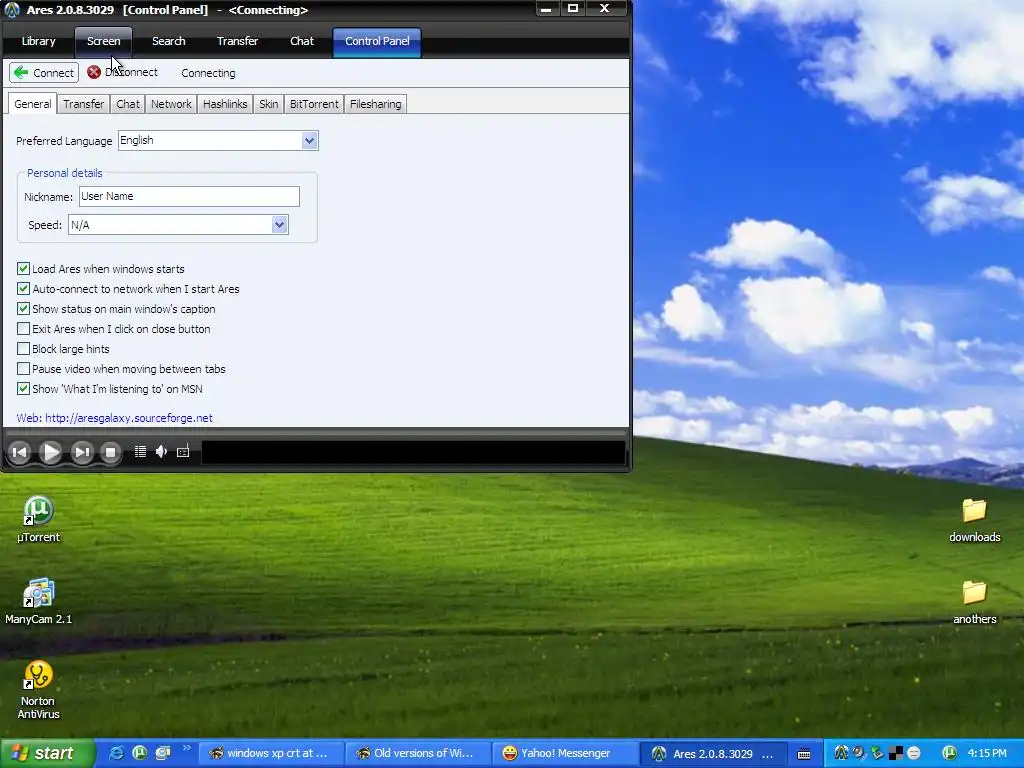
Task: Click the third quick launch icon
Action: 163,753
